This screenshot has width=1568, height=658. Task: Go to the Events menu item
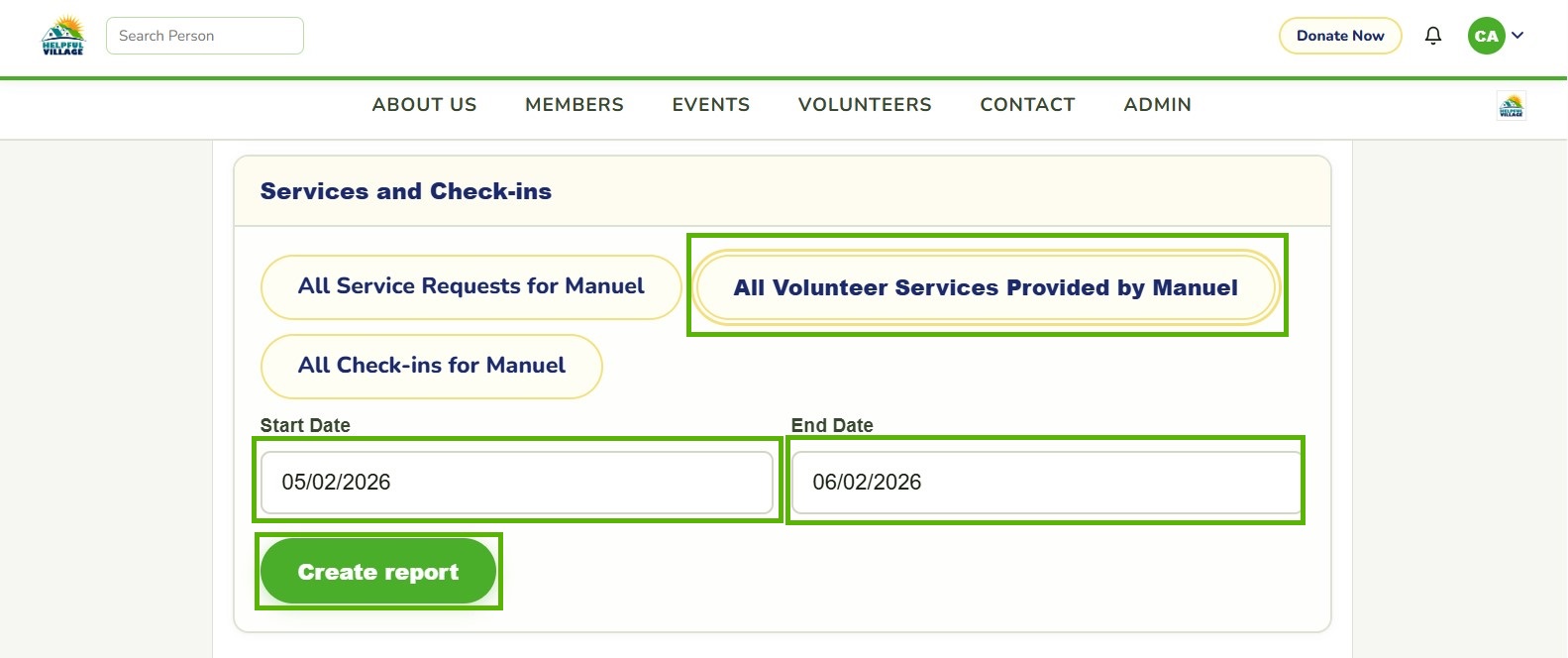[711, 105]
